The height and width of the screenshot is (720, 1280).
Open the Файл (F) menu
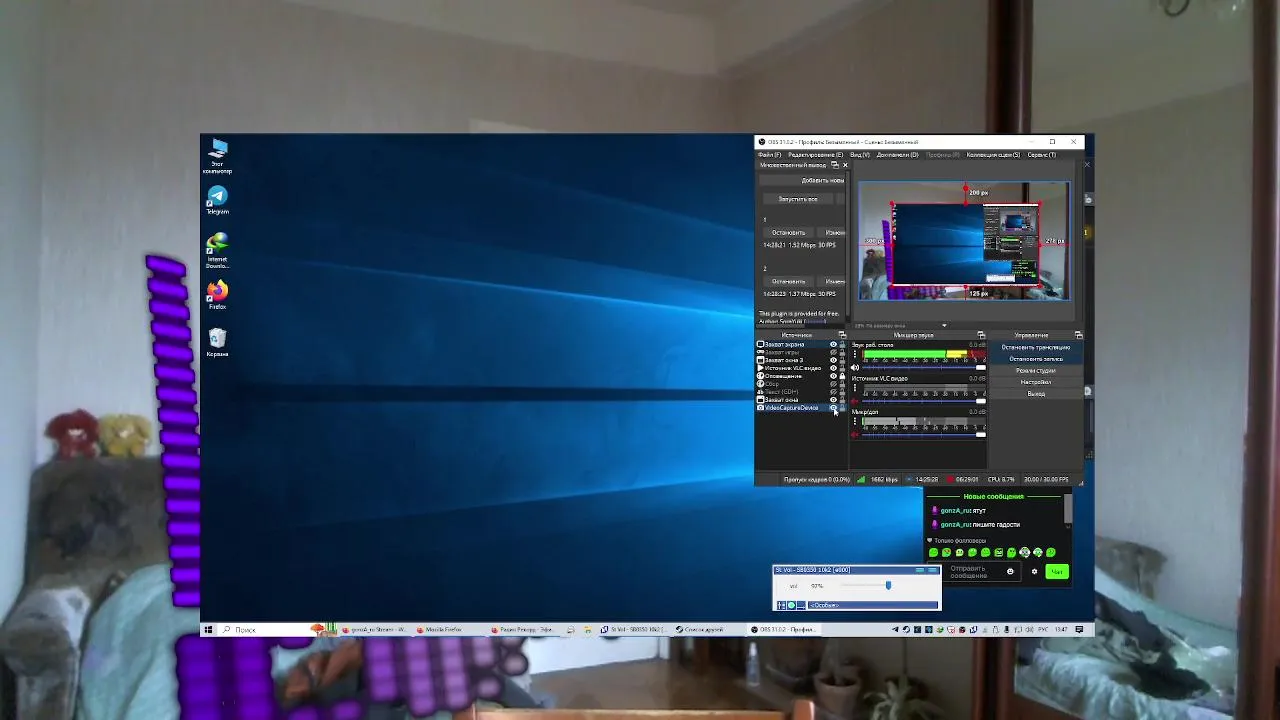click(770, 155)
